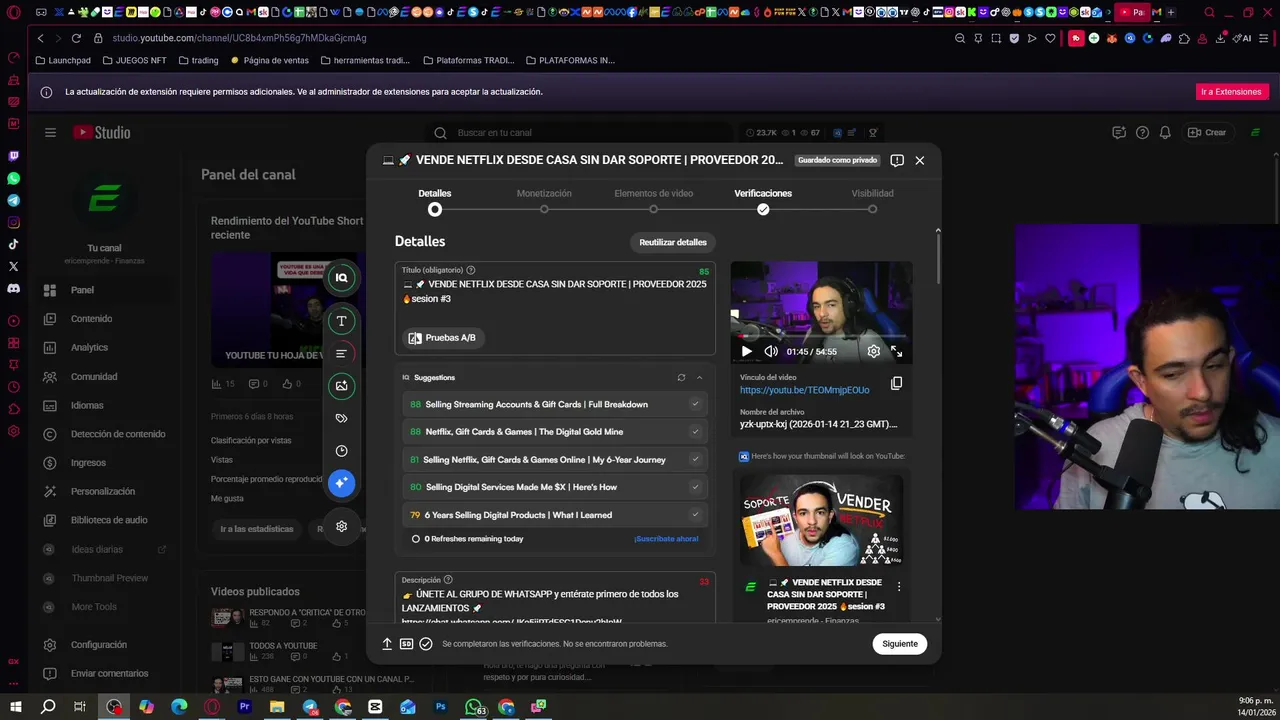This screenshot has width=1280, height=720.
Task: Click the Siguiente button
Action: (x=899, y=644)
